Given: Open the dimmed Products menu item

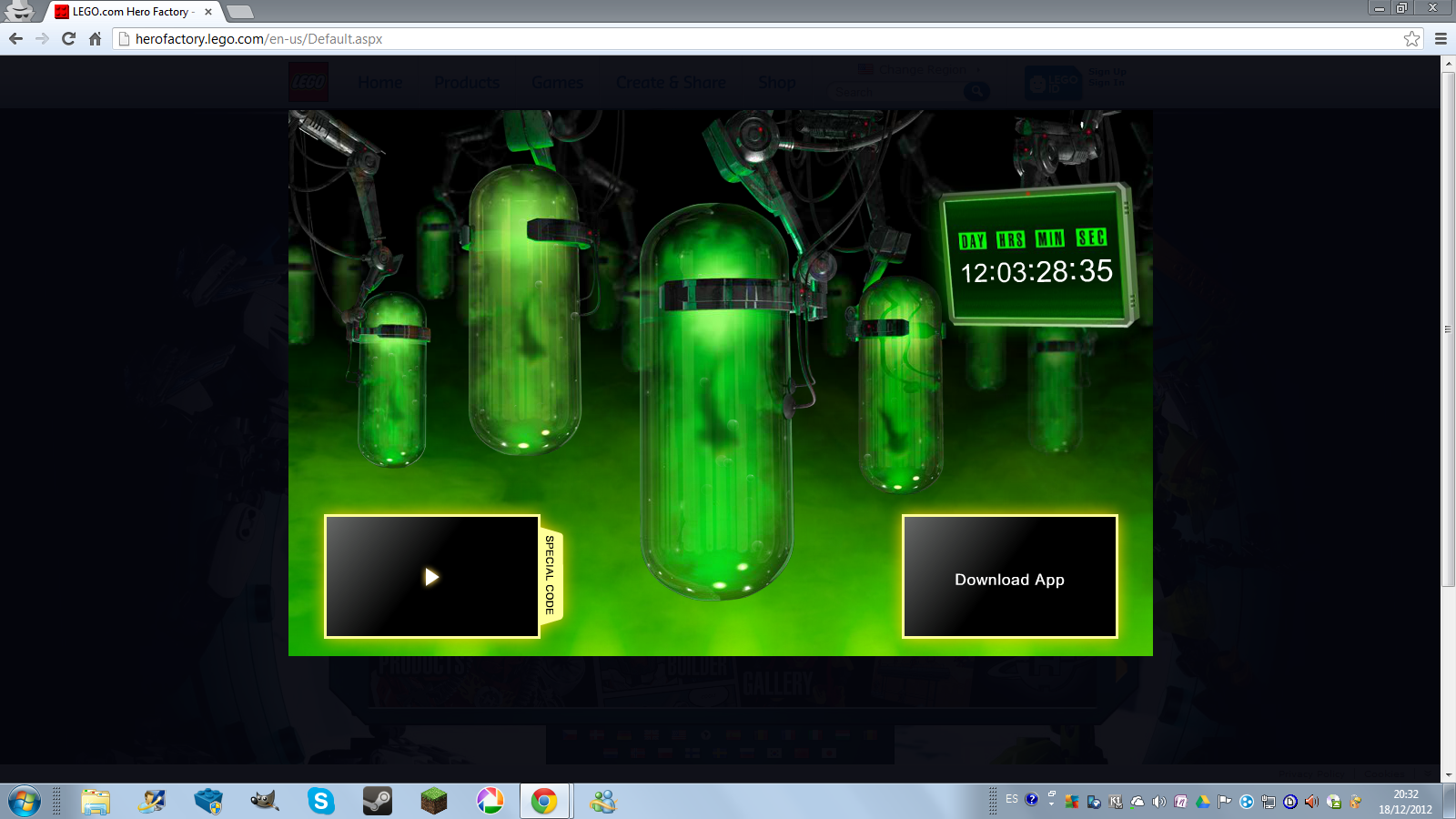Looking at the screenshot, I should (467, 83).
